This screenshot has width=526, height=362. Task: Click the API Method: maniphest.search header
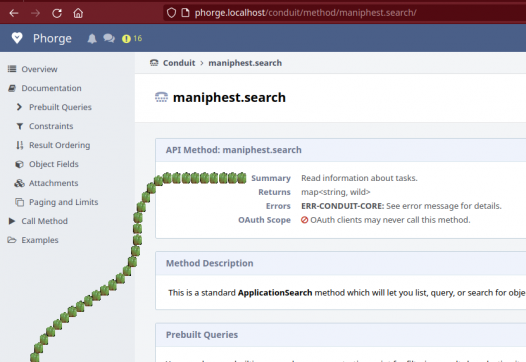coord(233,150)
